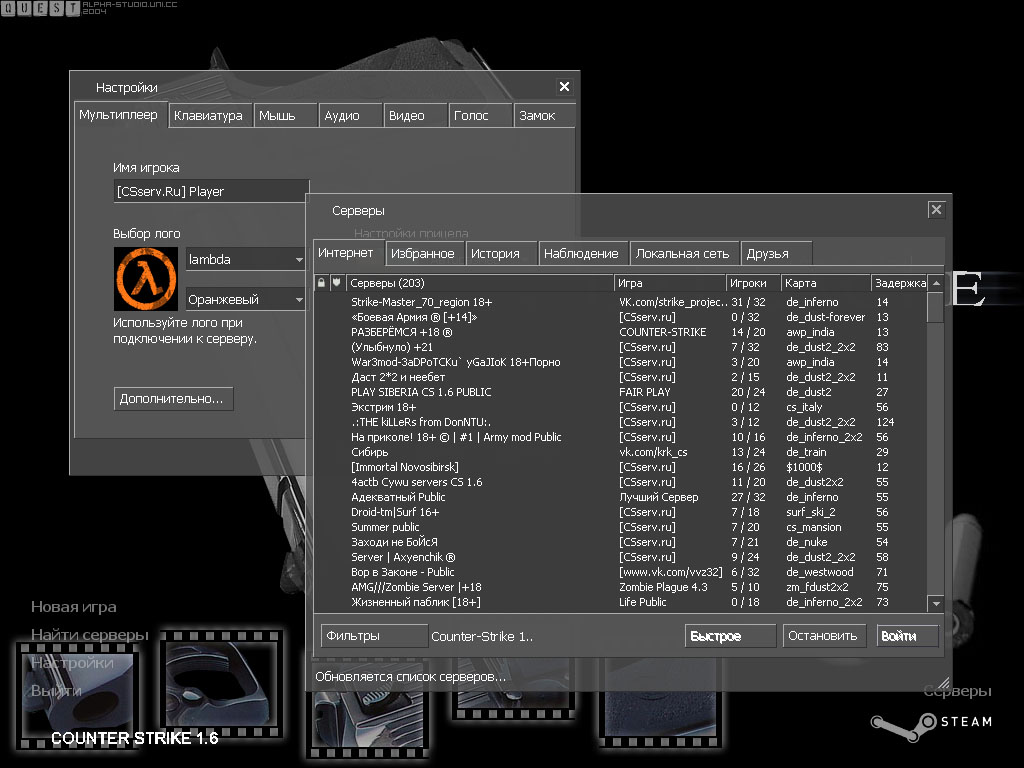This screenshot has height=768, width=1024.
Task: Close the Серверы window
Action: (x=935, y=210)
